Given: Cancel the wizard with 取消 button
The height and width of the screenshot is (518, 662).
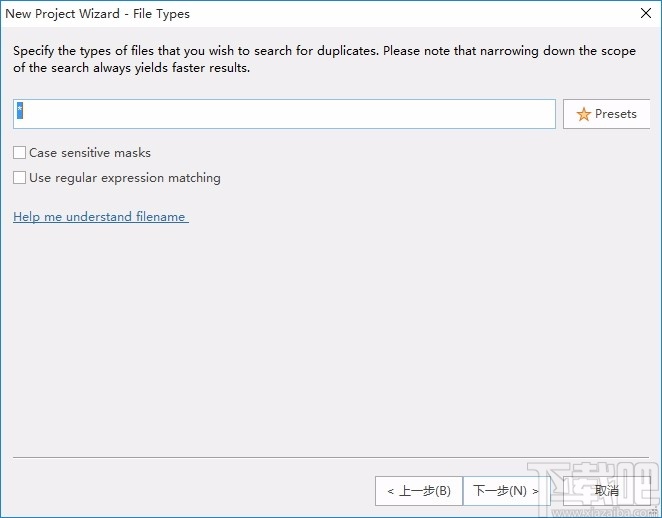Looking at the screenshot, I should tap(607, 491).
